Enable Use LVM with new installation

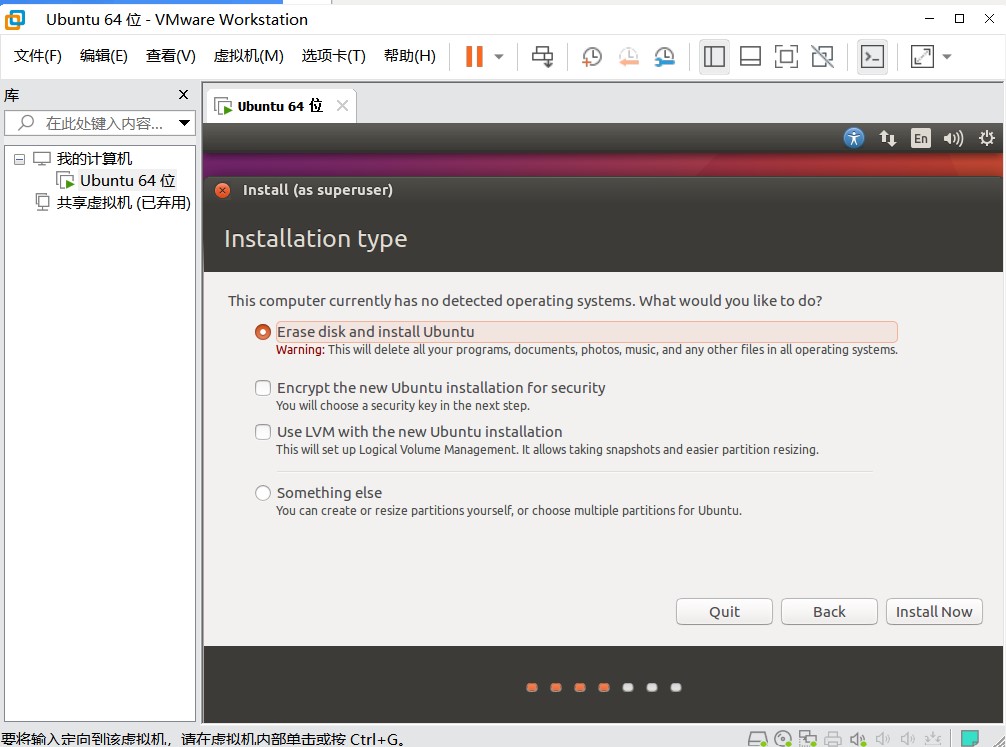tap(263, 432)
